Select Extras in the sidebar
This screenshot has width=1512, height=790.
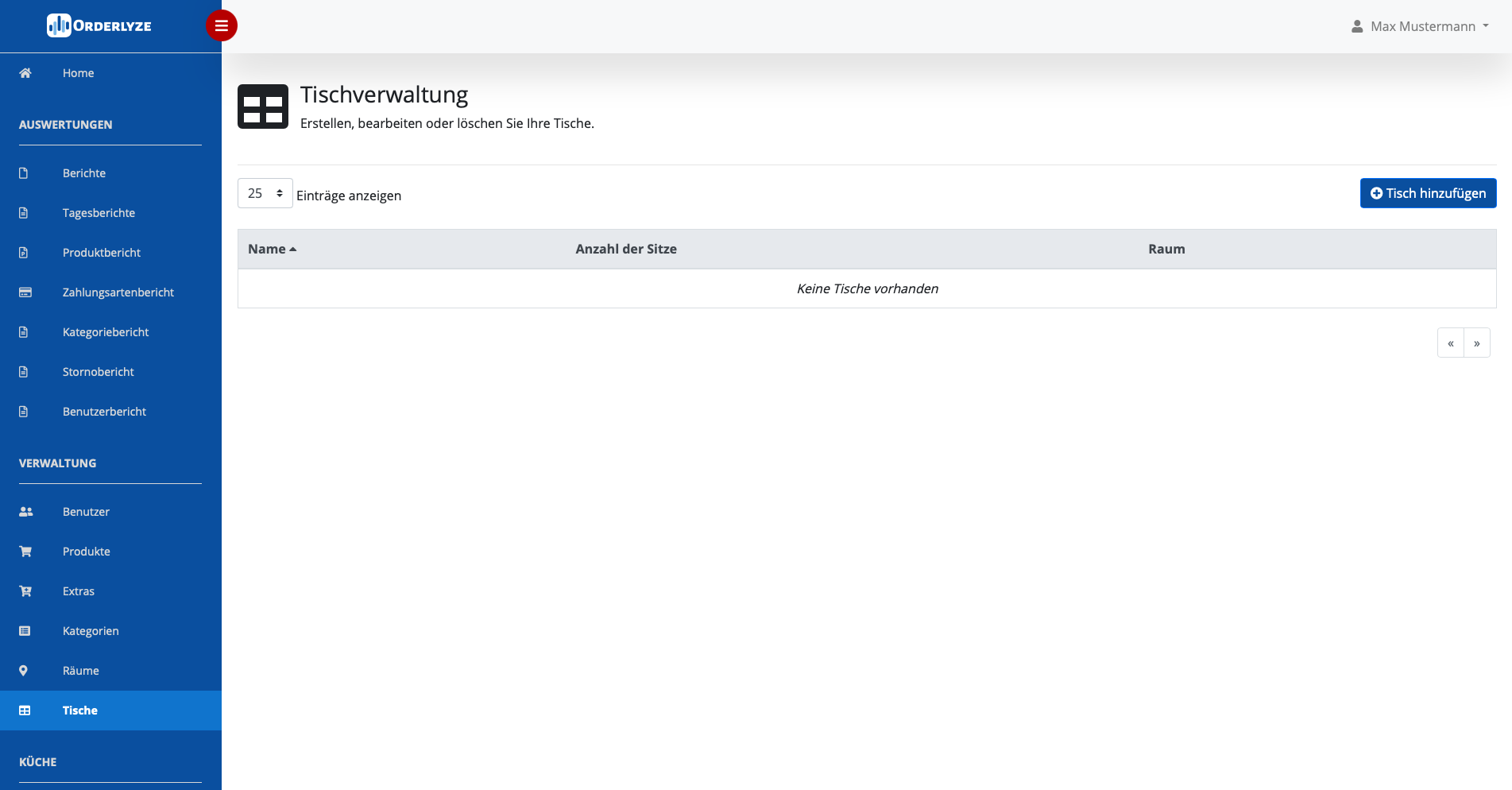[x=110, y=591]
